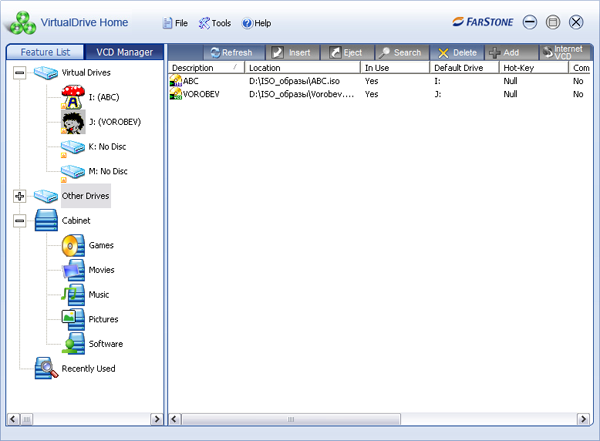Click the J: default drive cell
The image size is (600, 441).
coord(437,94)
